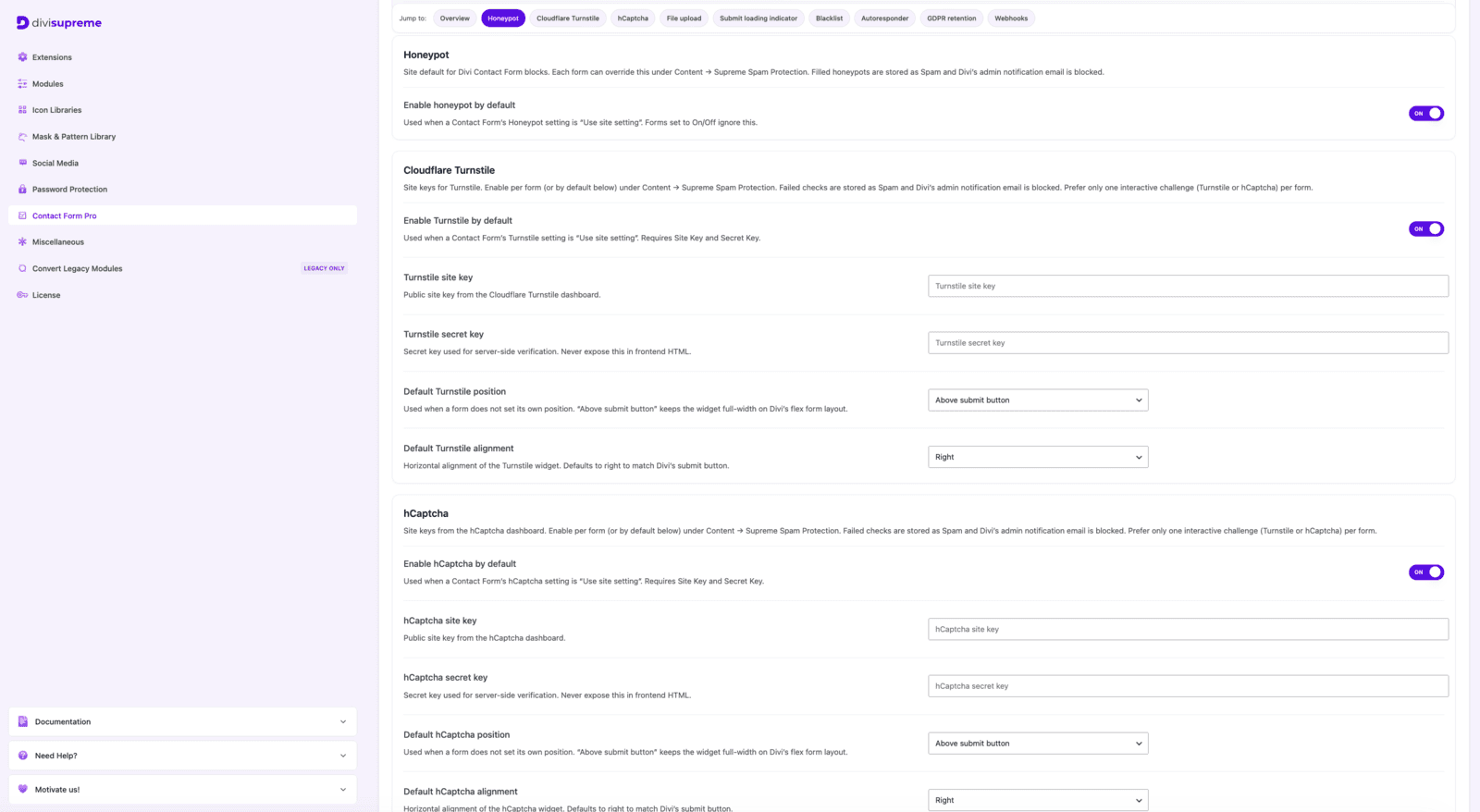The image size is (1480, 812).
Task: Jump to the Overview section
Action: tap(455, 18)
